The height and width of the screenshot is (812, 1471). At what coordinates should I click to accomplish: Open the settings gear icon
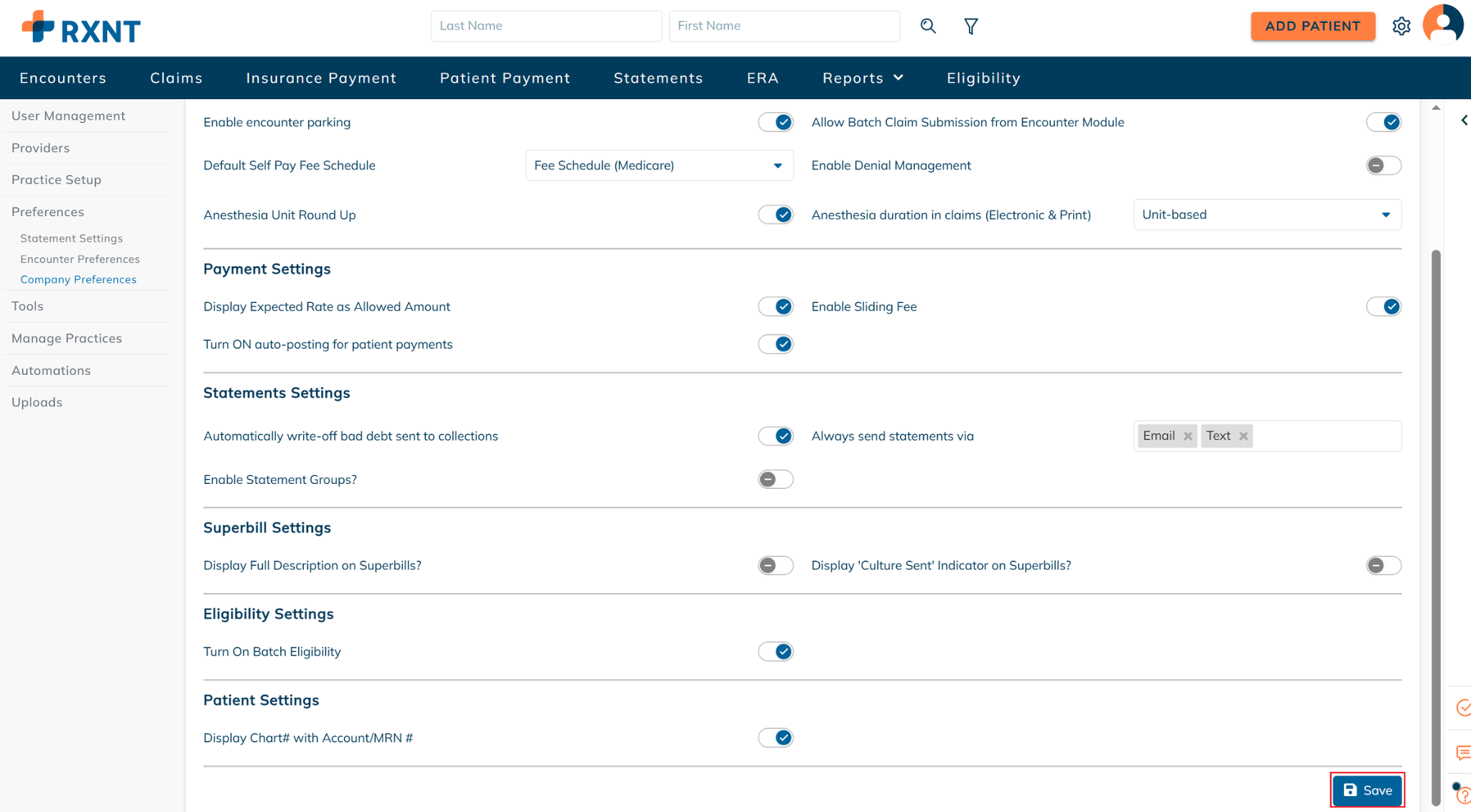click(1401, 27)
